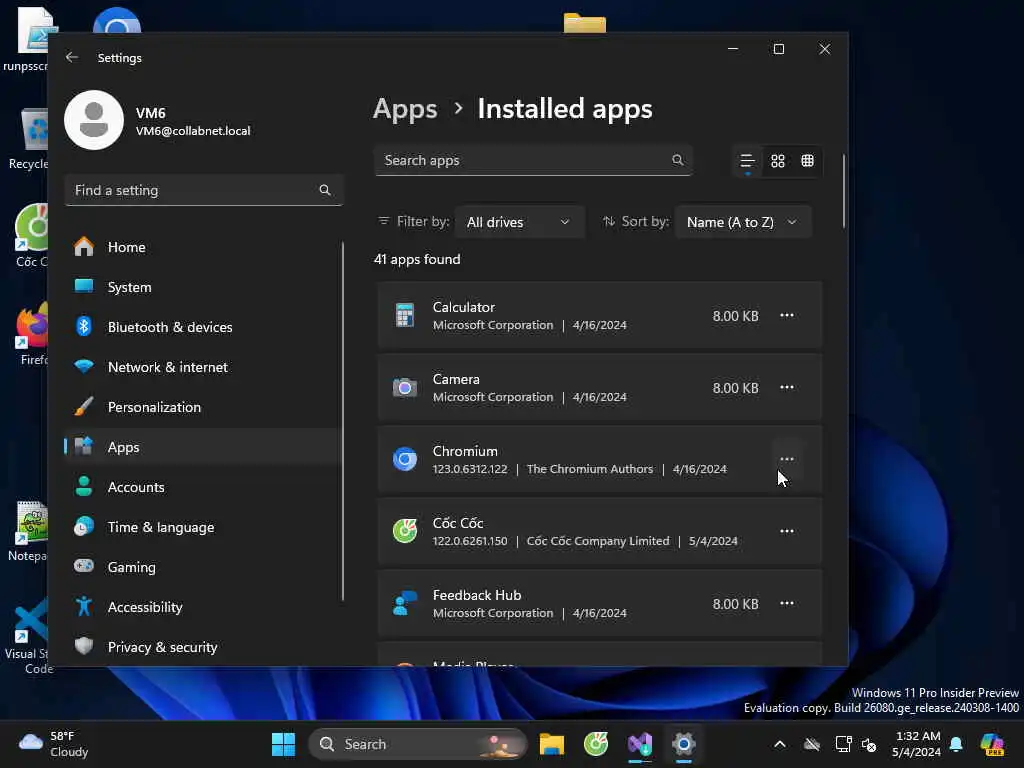Viewport: 1024px width, 768px height.
Task: Open the weather widget showing 58°F Cloudy
Action: (54, 744)
